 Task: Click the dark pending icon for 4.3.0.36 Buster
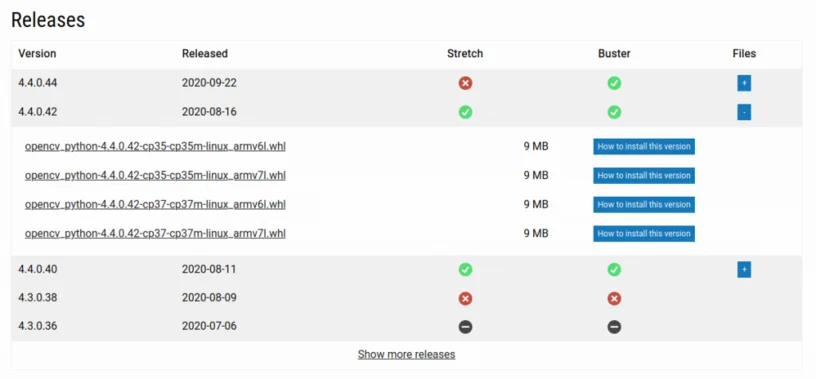click(614, 327)
